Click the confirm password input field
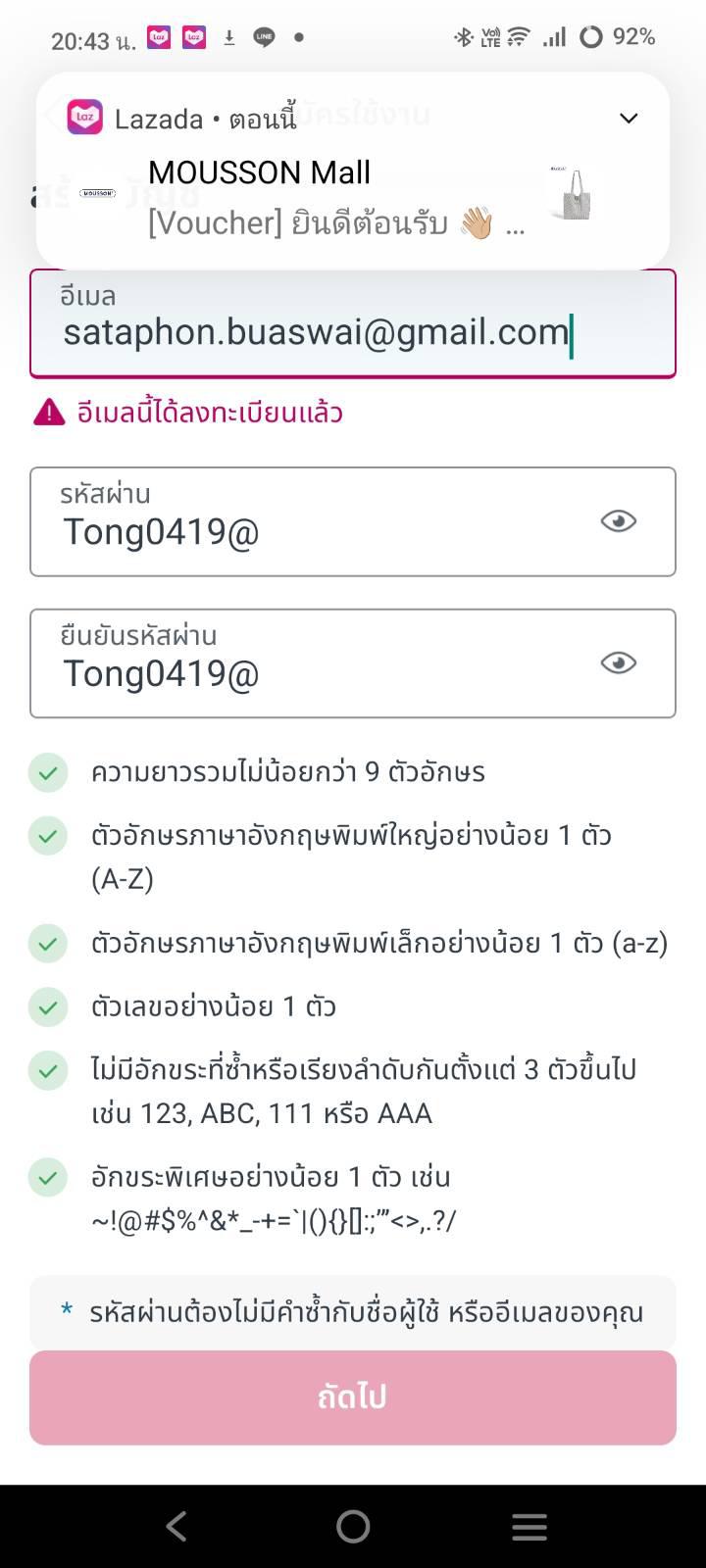The width and height of the screenshot is (706, 1568). coord(314,673)
